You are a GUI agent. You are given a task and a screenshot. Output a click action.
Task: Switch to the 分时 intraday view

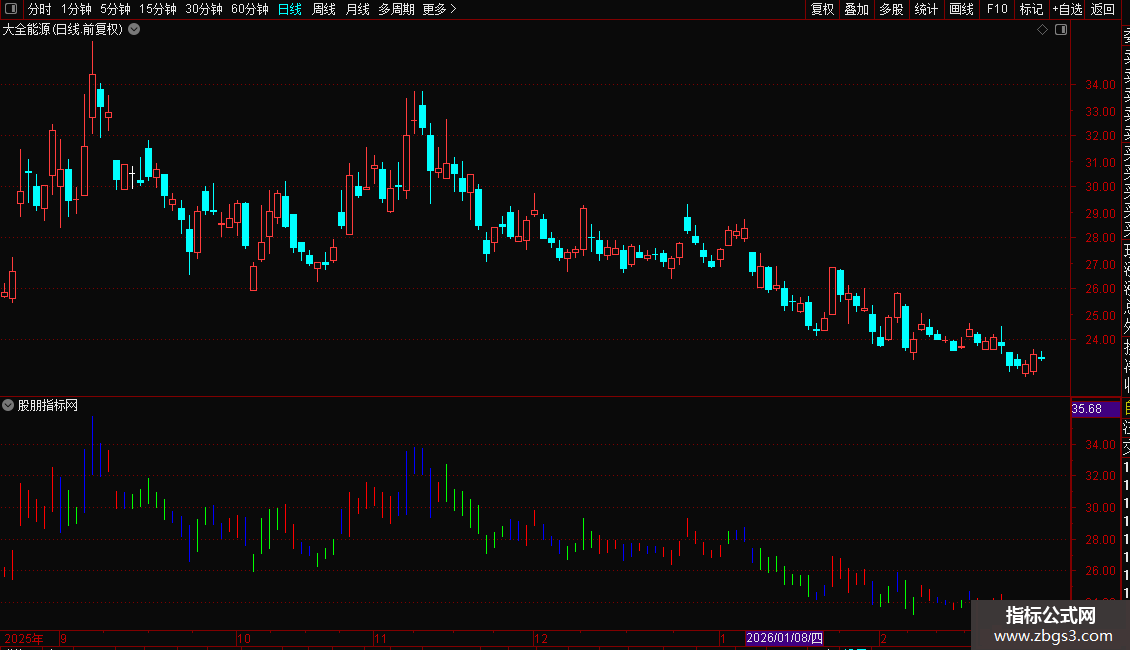tap(40, 9)
